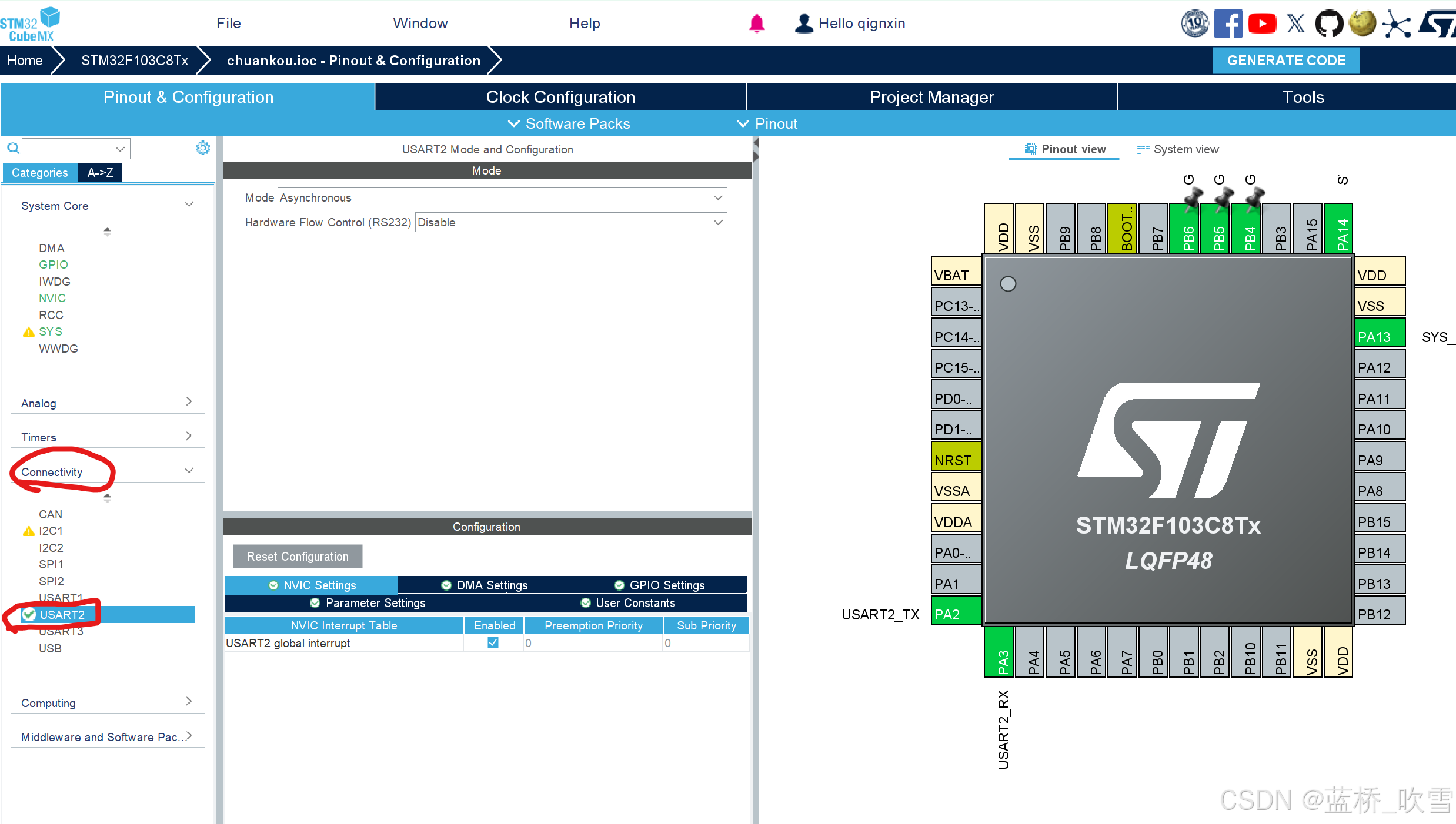1456x824 pixels.
Task: Click STM32F103C8Tx breadcrumb
Action: [x=135, y=61]
